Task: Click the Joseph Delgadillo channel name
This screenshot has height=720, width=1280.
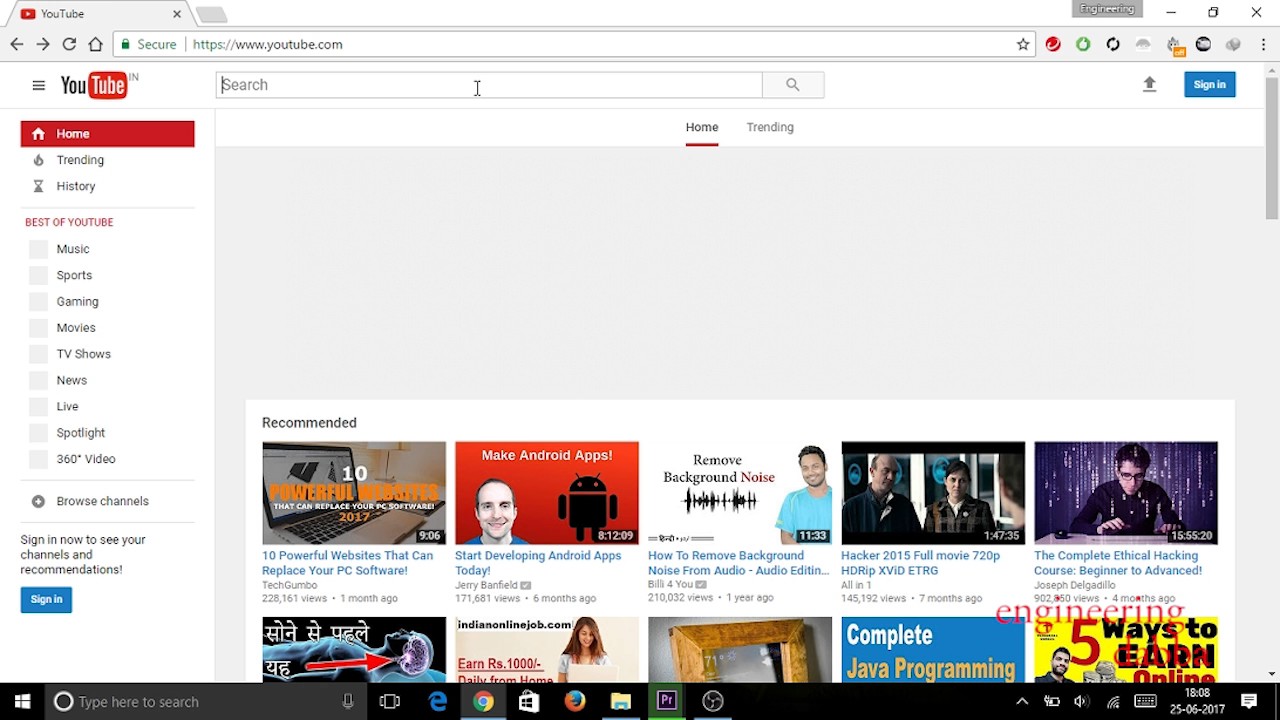Action: point(1075,585)
